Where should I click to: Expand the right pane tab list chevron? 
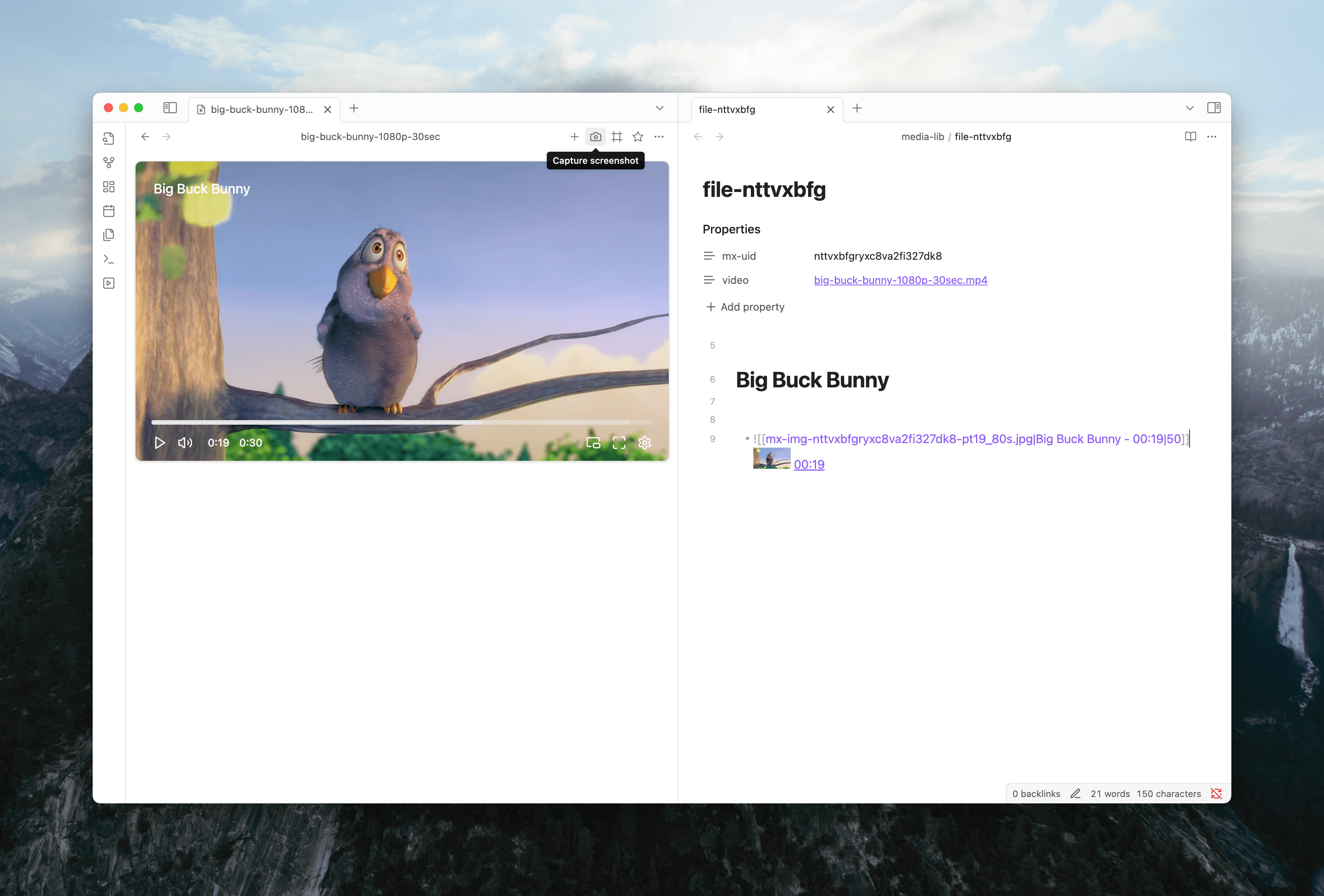[1190, 108]
